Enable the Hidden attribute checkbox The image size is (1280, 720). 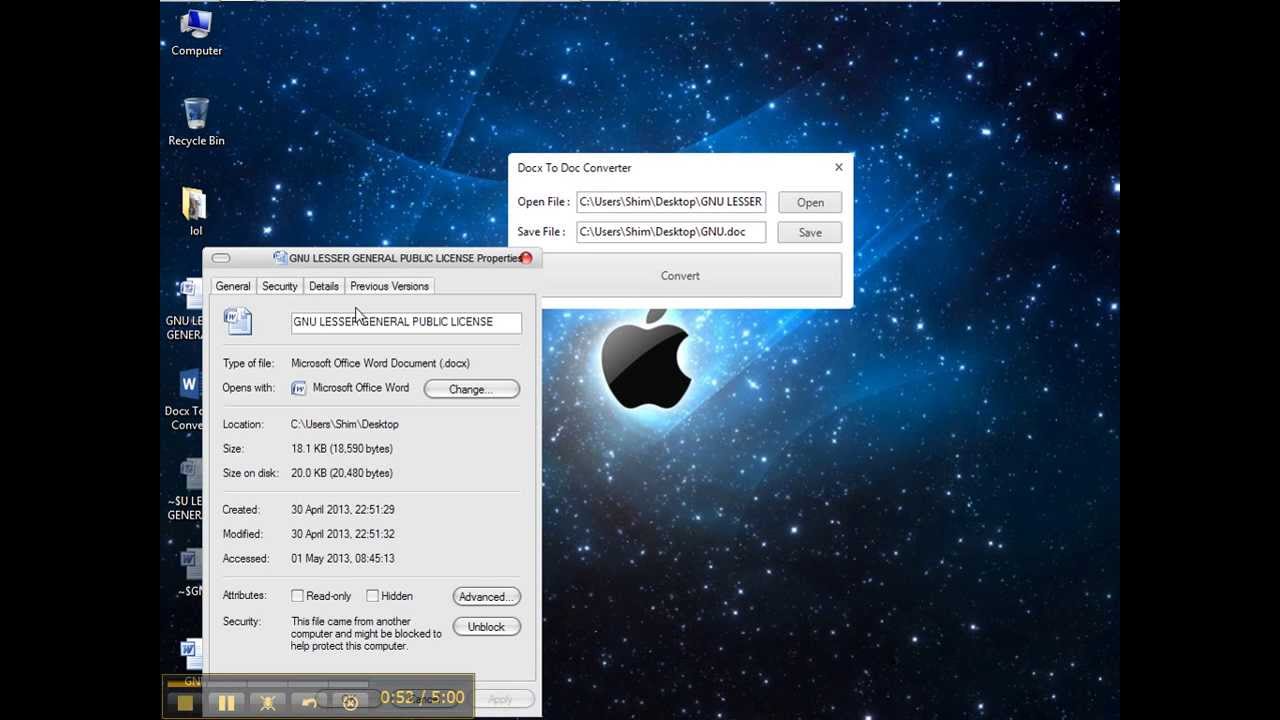tap(372, 596)
